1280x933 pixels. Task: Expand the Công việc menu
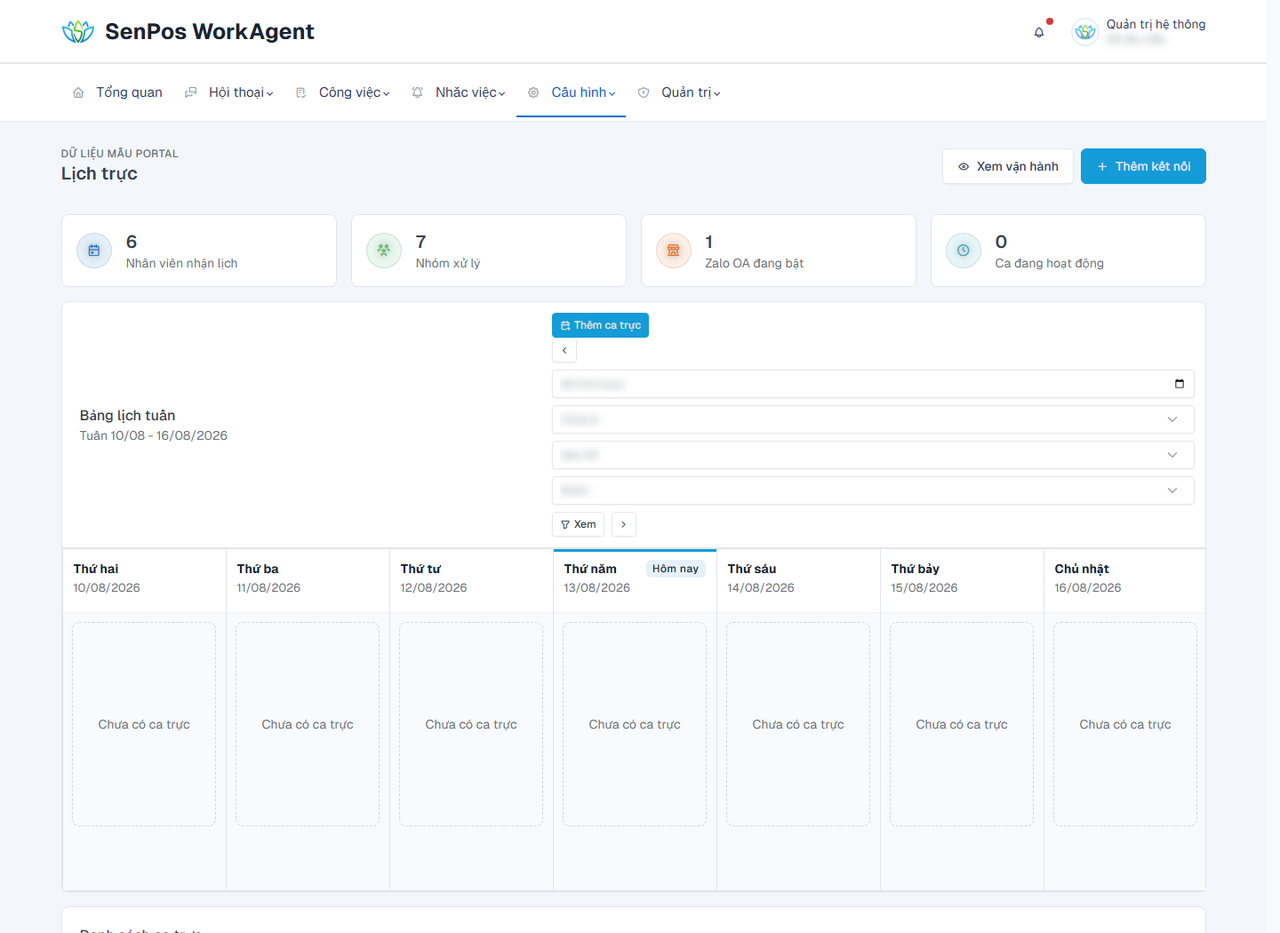click(343, 92)
